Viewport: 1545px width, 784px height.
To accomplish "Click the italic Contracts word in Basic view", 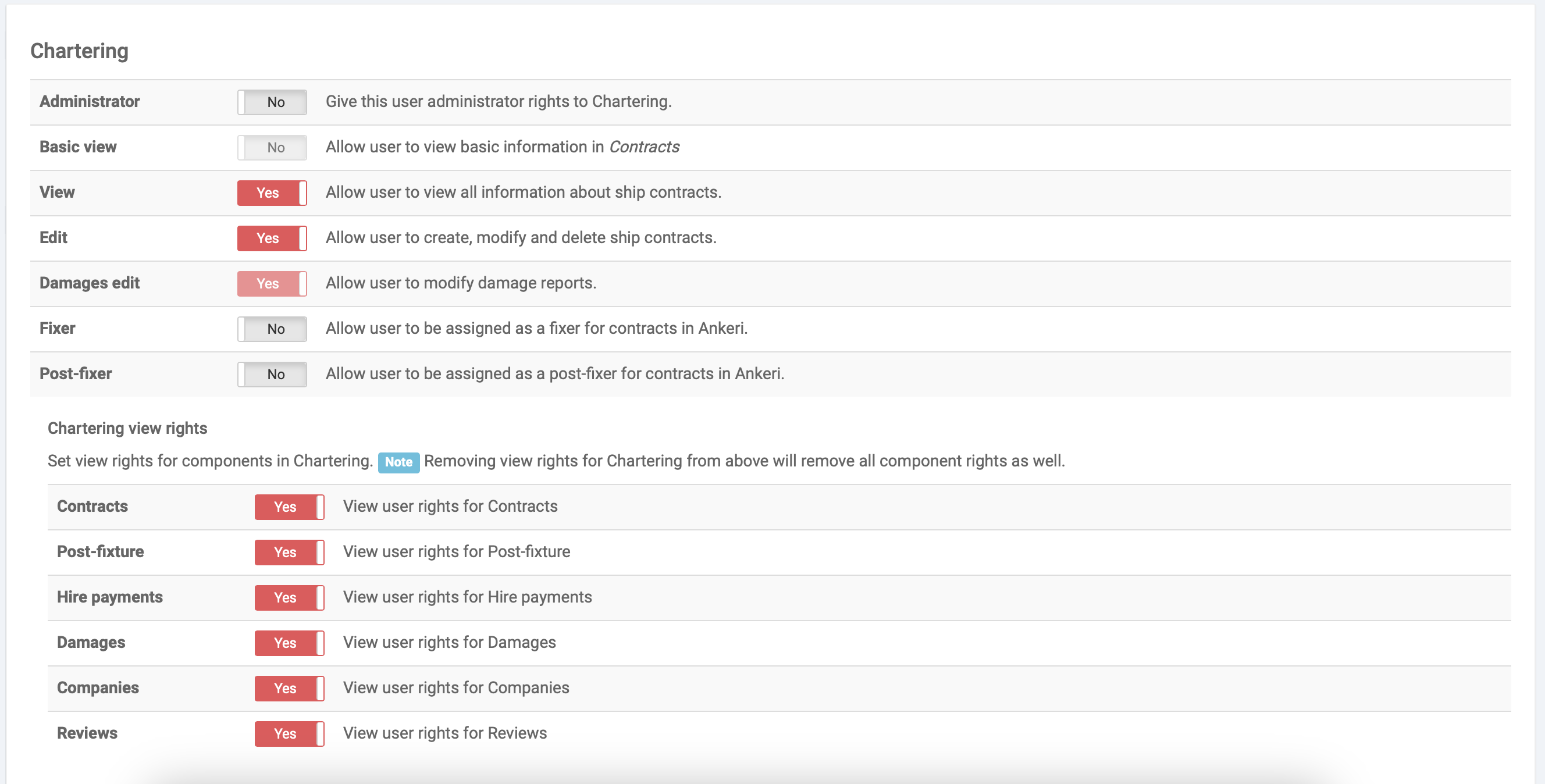I will 643,147.
